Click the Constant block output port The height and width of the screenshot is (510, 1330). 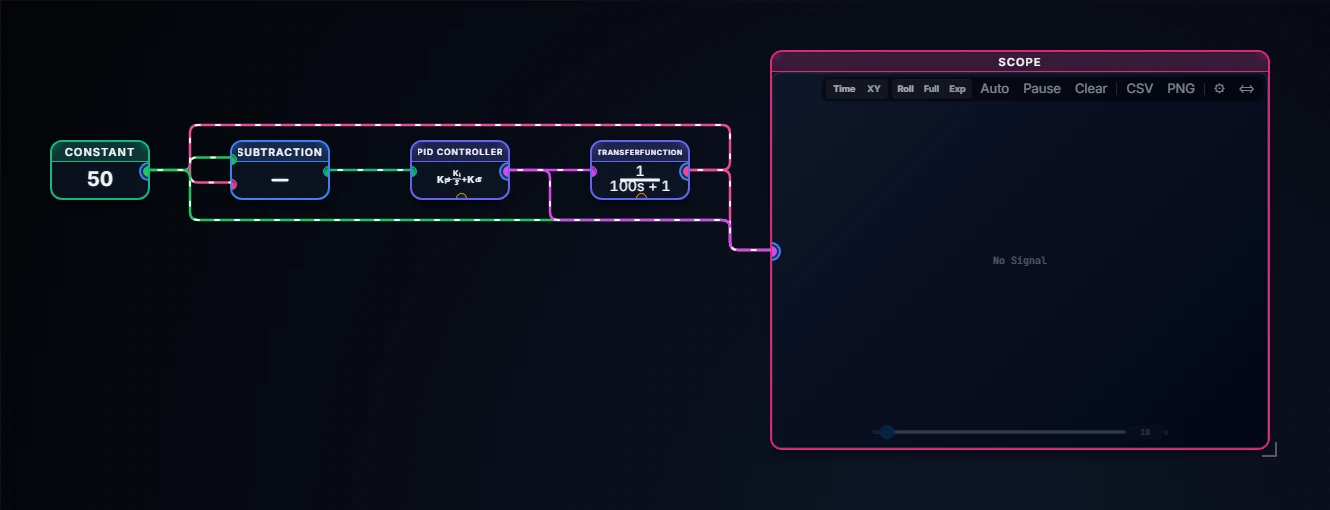coord(146,171)
